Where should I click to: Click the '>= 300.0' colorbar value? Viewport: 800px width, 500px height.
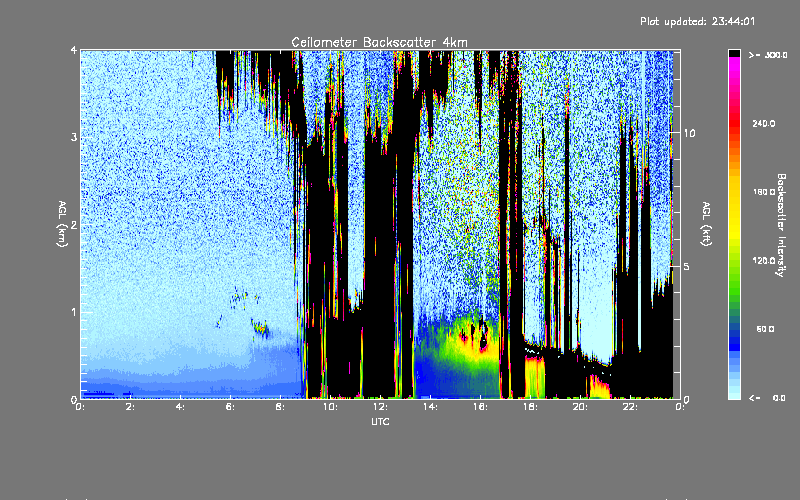[768, 55]
